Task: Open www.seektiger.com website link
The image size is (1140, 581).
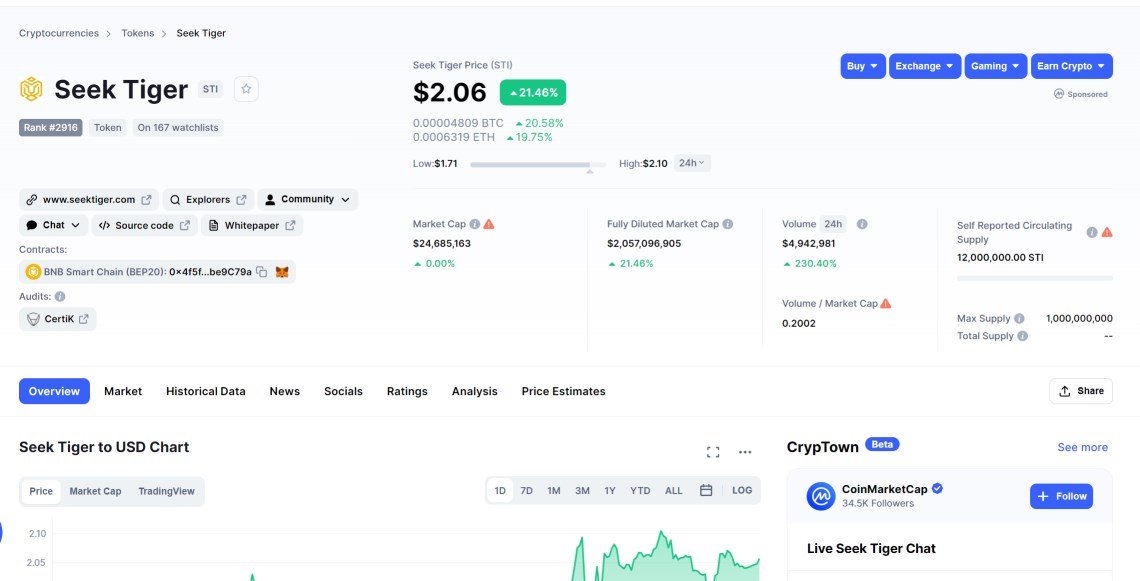Action: pos(89,199)
